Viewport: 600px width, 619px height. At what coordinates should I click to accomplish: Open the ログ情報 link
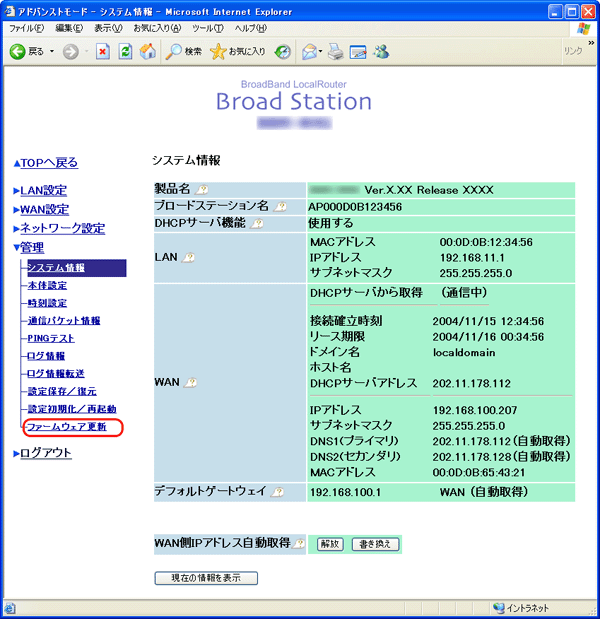(46, 356)
